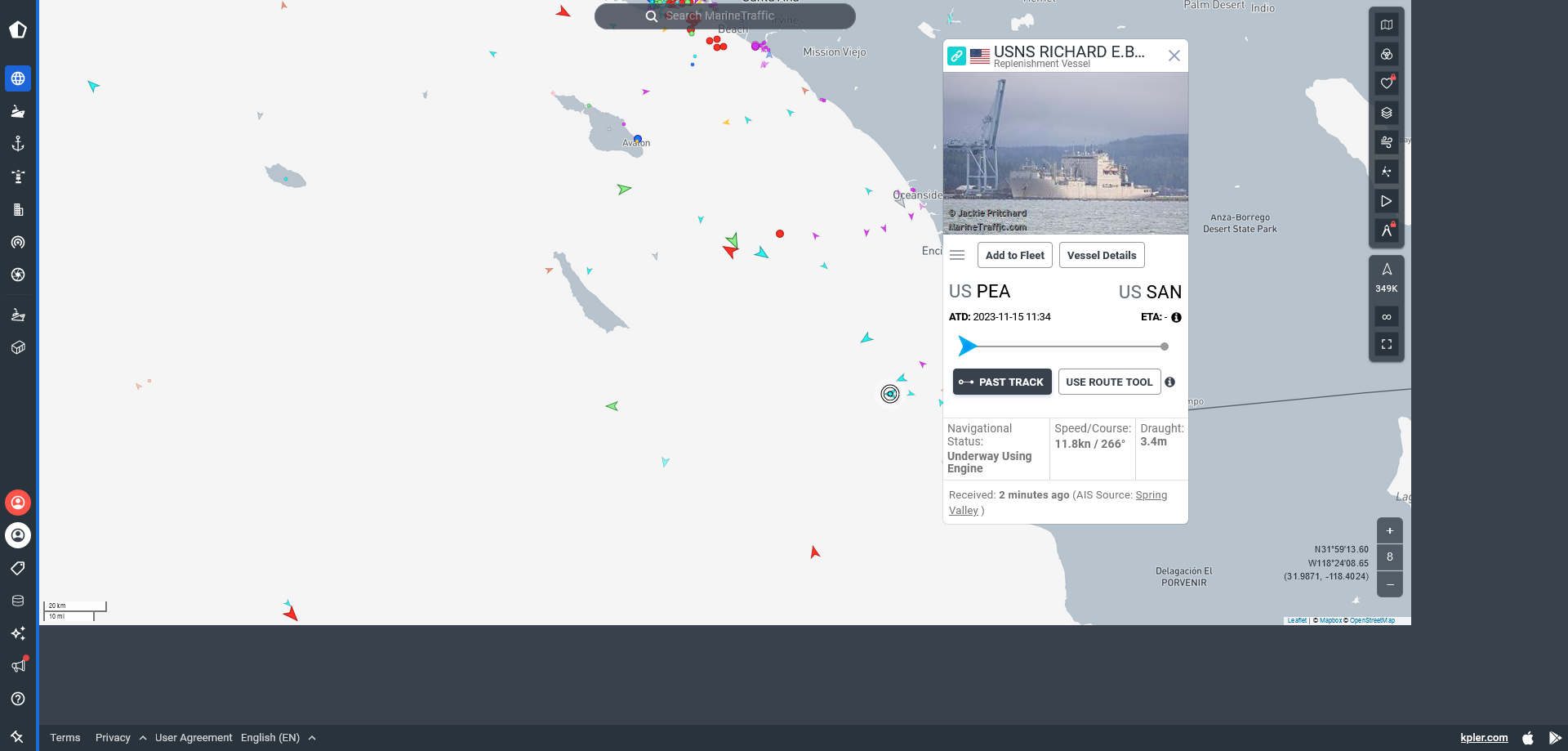Open the AIS stations signal icon
The width and height of the screenshot is (1568, 751).
pyautogui.click(x=18, y=242)
